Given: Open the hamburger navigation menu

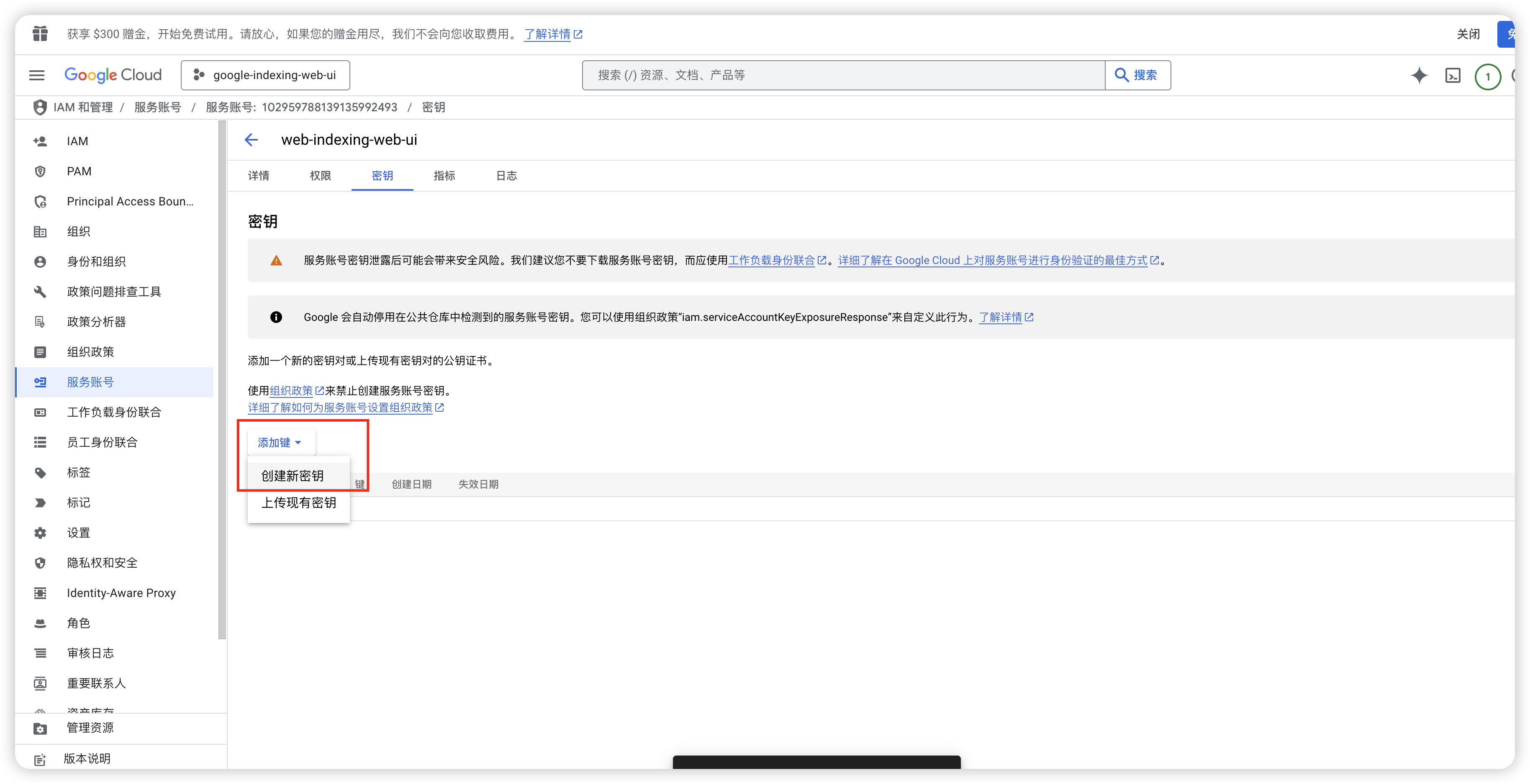Looking at the screenshot, I should (x=37, y=75).
